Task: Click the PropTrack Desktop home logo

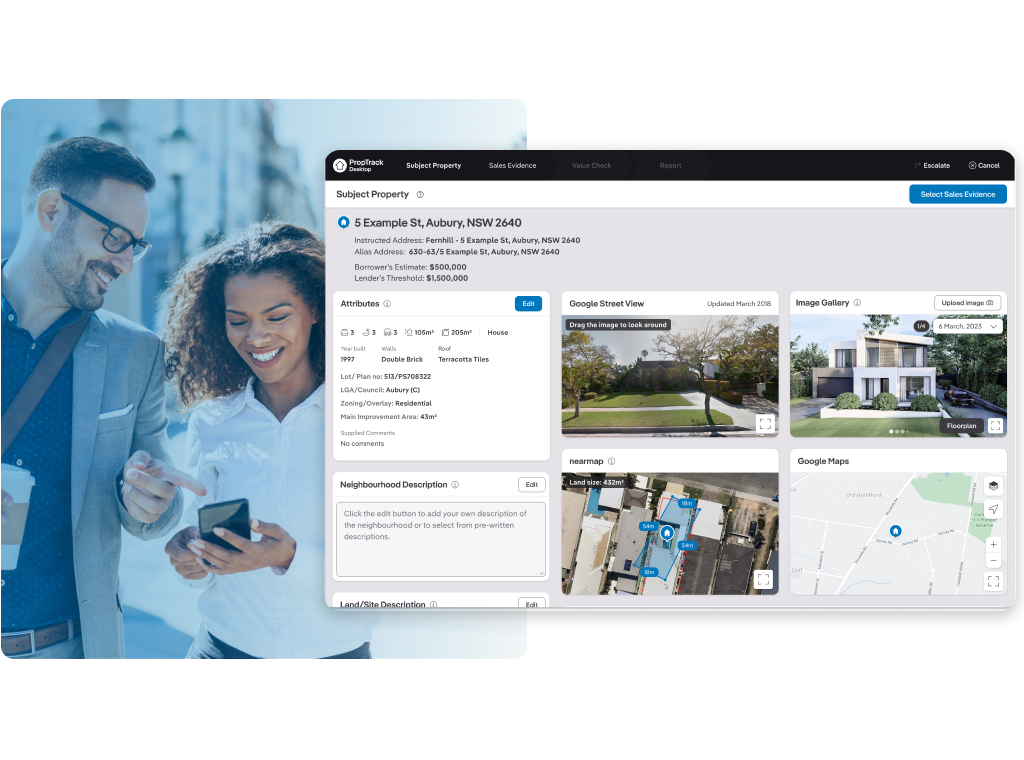Action: pyautogui.click(x=359, y=165)
